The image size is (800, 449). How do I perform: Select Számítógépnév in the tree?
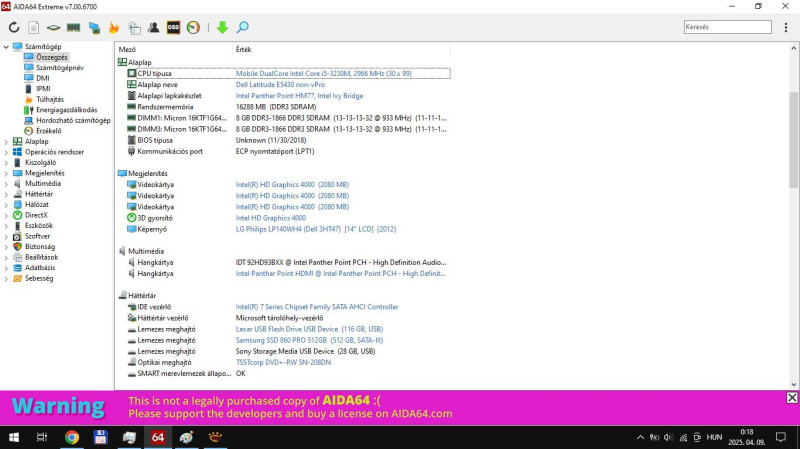pos(60,67)
